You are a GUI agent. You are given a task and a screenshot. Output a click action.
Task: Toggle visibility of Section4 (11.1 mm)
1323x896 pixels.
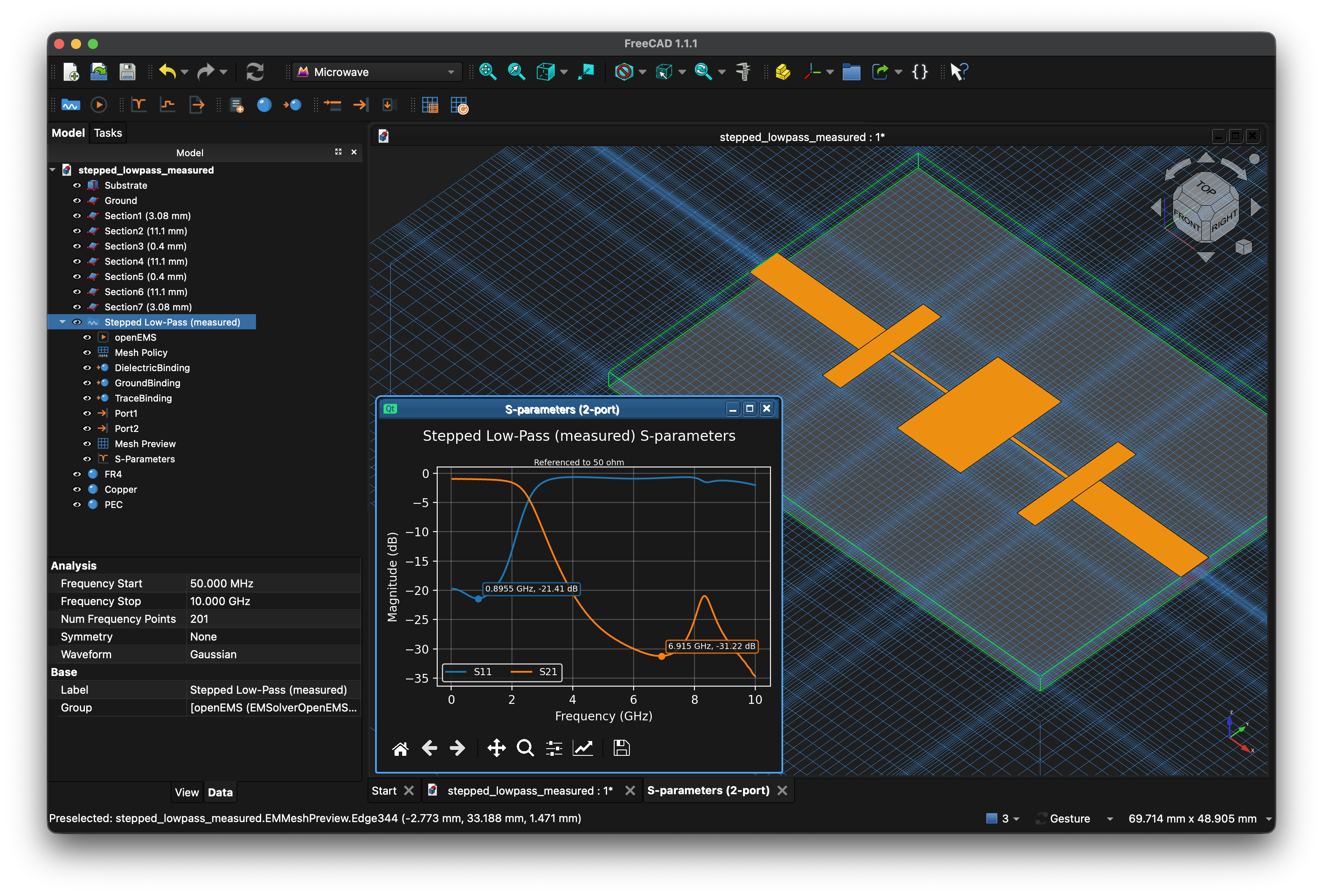pos(77,262)
